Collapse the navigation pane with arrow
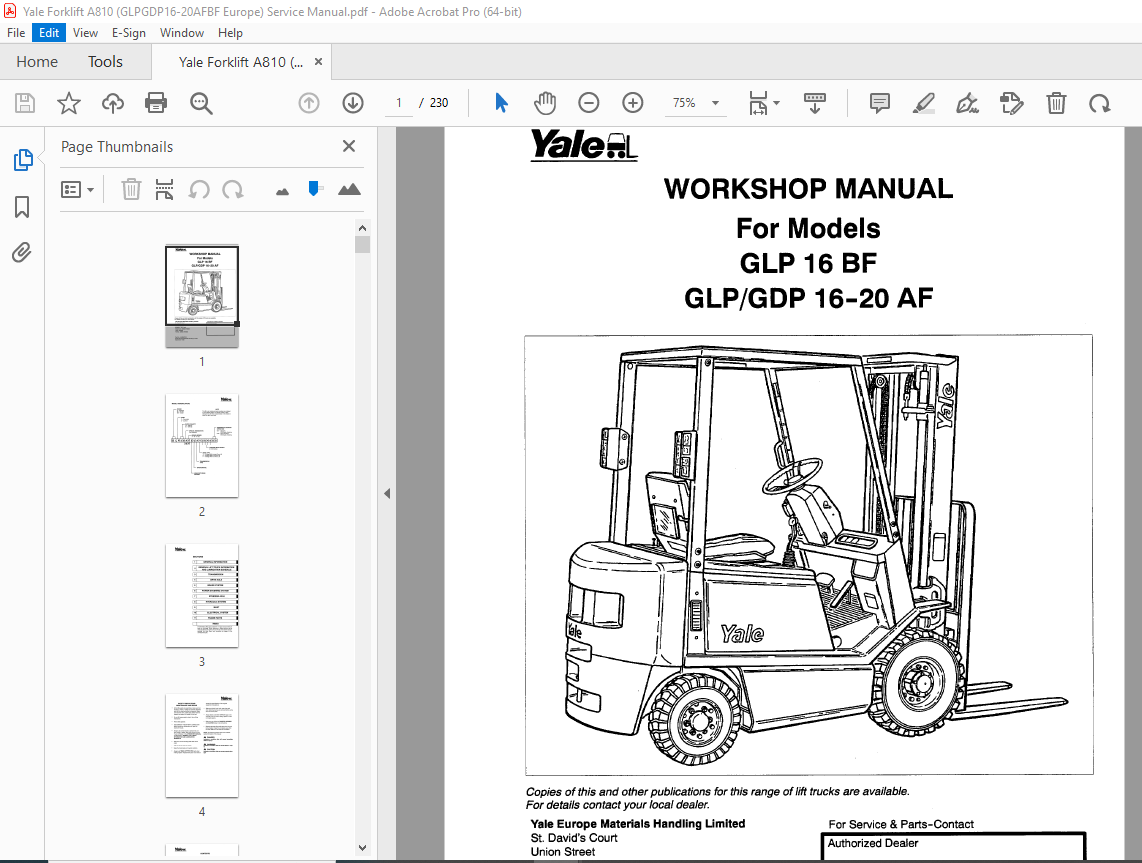Image resolution: width=1142 pixels, height=863 pixels. tap(387, 494)
